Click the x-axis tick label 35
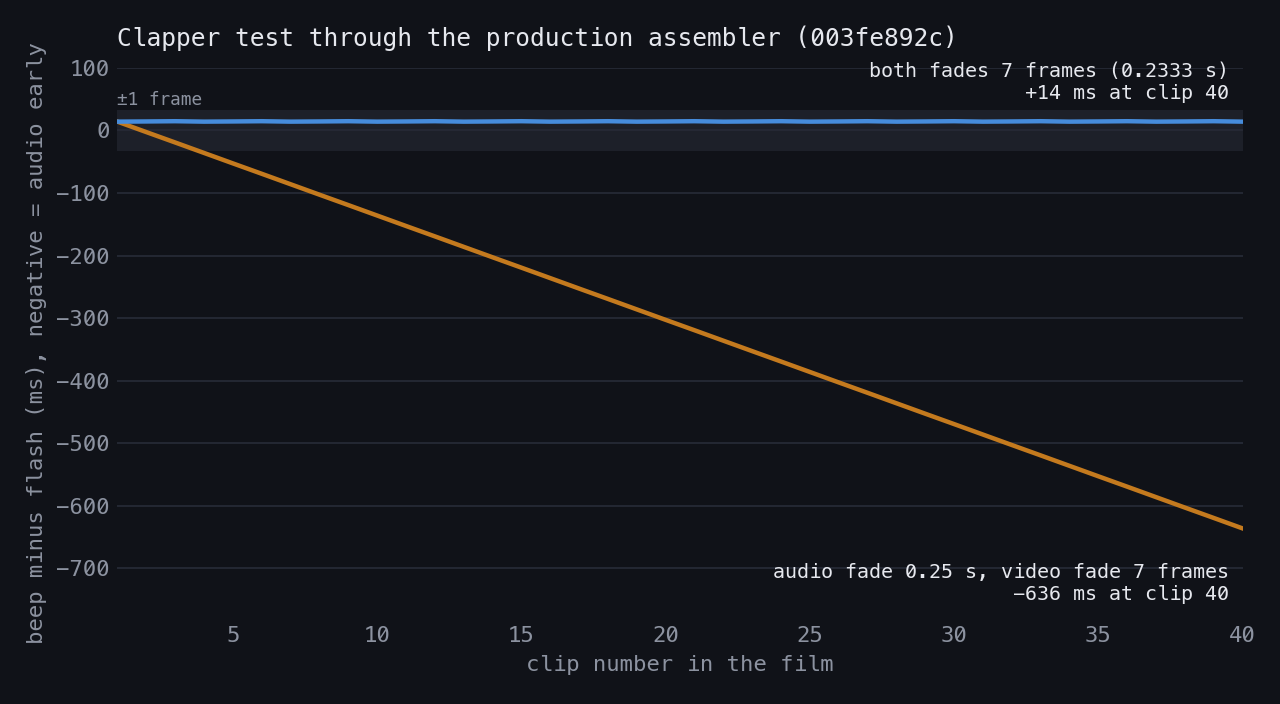This screenshot has width=1280, height=704. 1098,635
